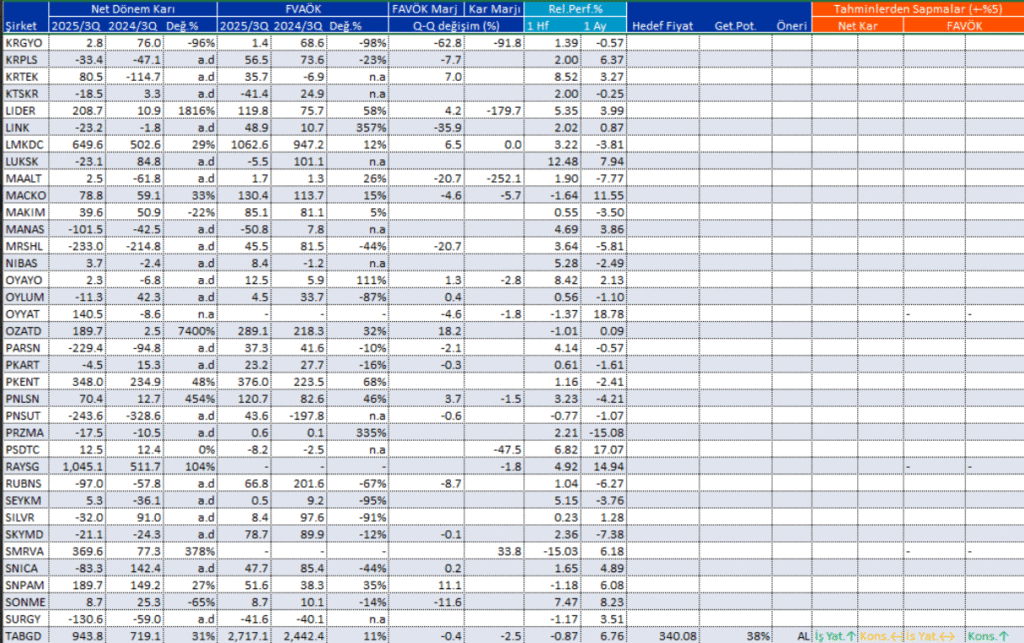Click the Hedef Fiyat column header

point(662,26)
